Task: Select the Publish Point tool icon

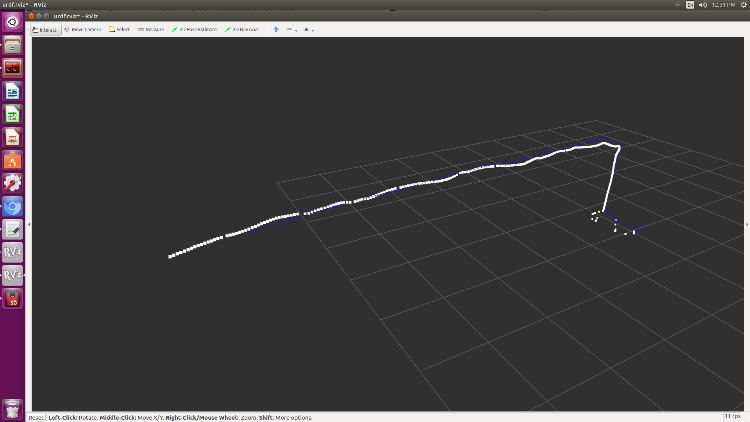Action: pyautogui.click(x=276, y=30)
